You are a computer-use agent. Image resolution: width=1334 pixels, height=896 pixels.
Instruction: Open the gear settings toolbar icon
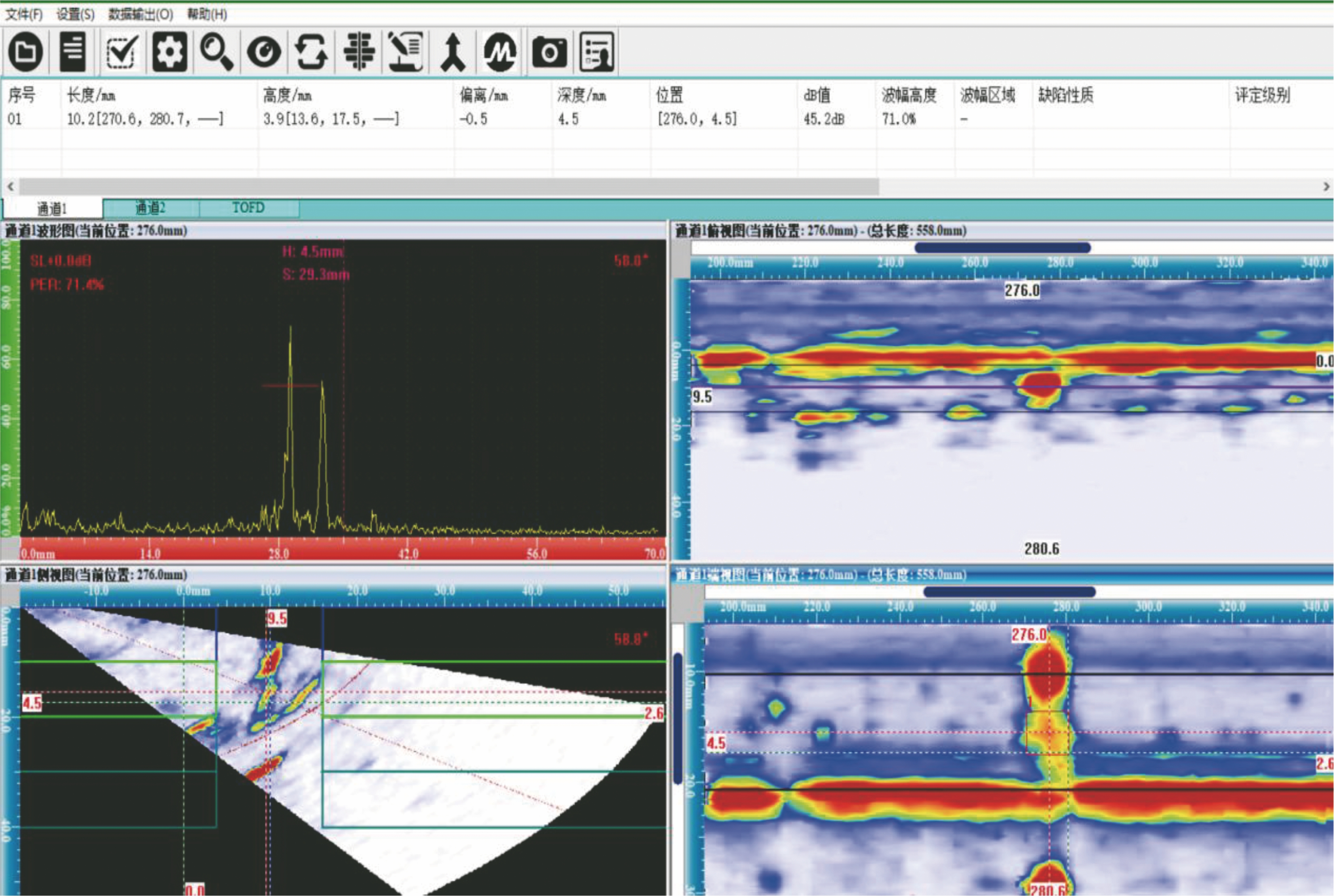coord(170,52)
